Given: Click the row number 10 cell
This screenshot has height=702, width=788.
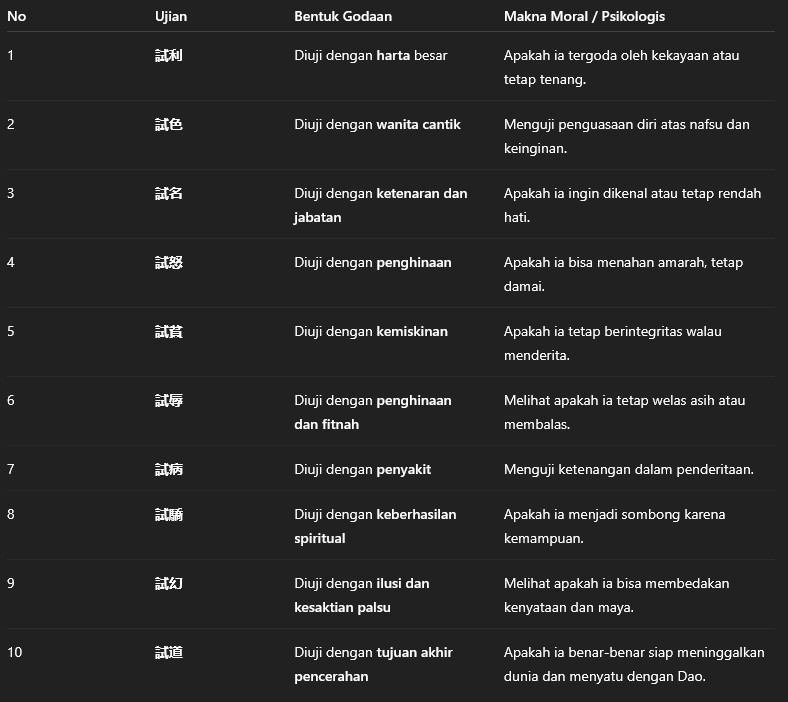Looking at the screenshot, I should coord(15,653).
